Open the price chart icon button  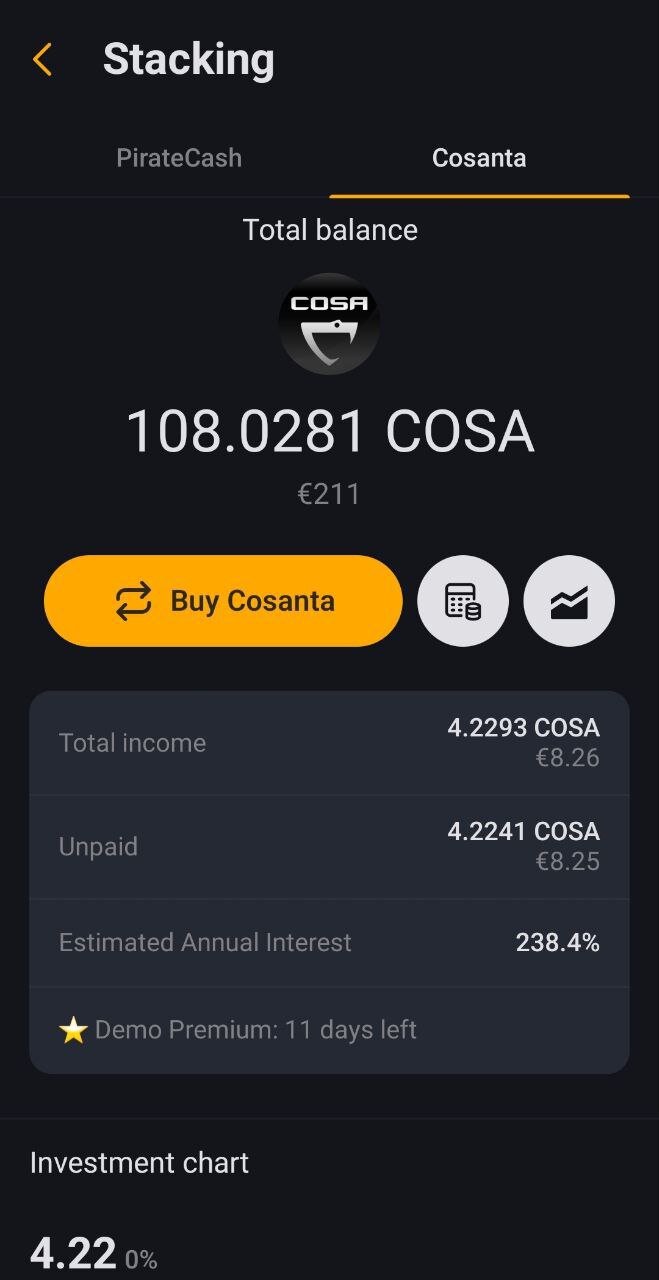tap(569, 601)
